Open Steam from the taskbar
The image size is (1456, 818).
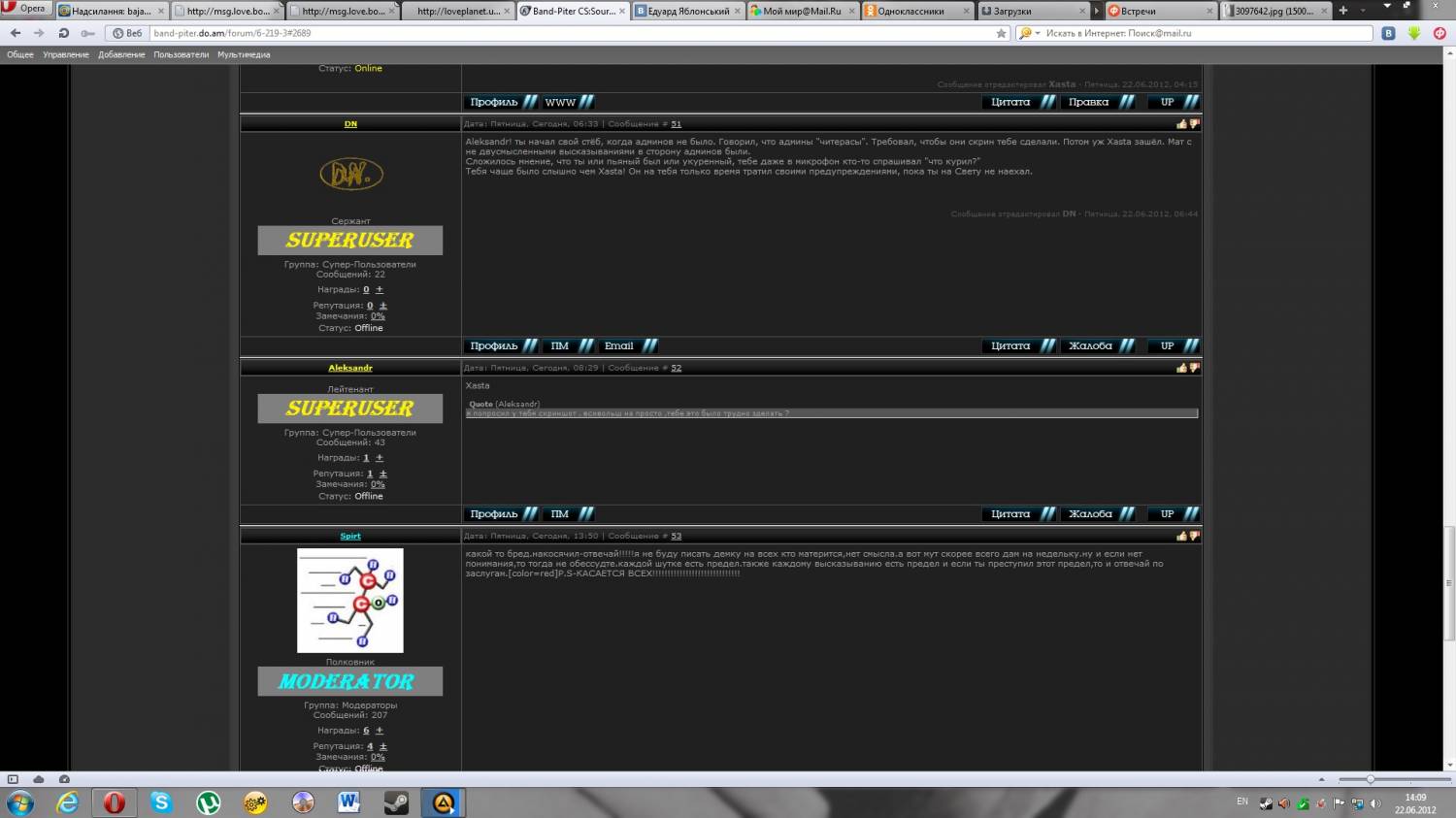[x=396, y=803]
